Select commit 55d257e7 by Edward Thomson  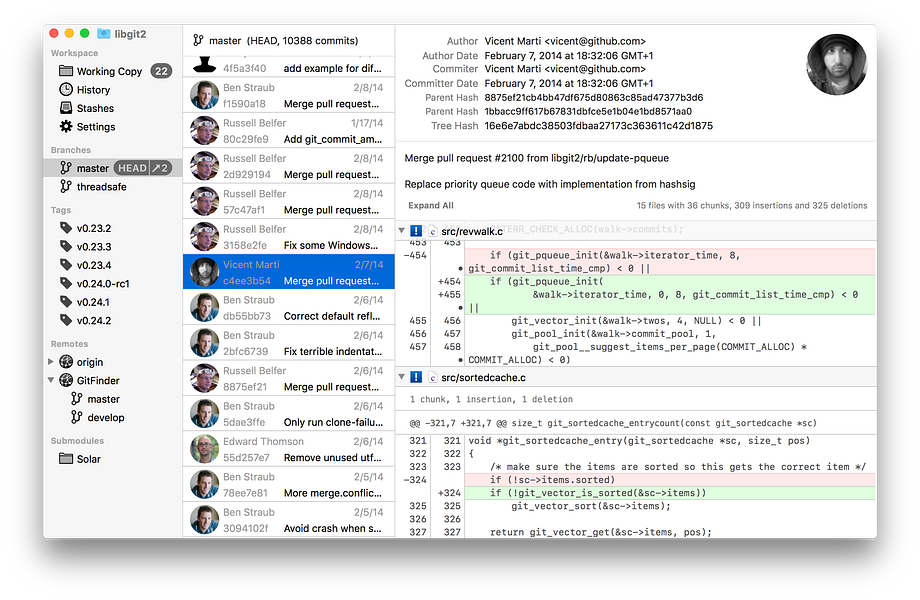pos(289,449)
